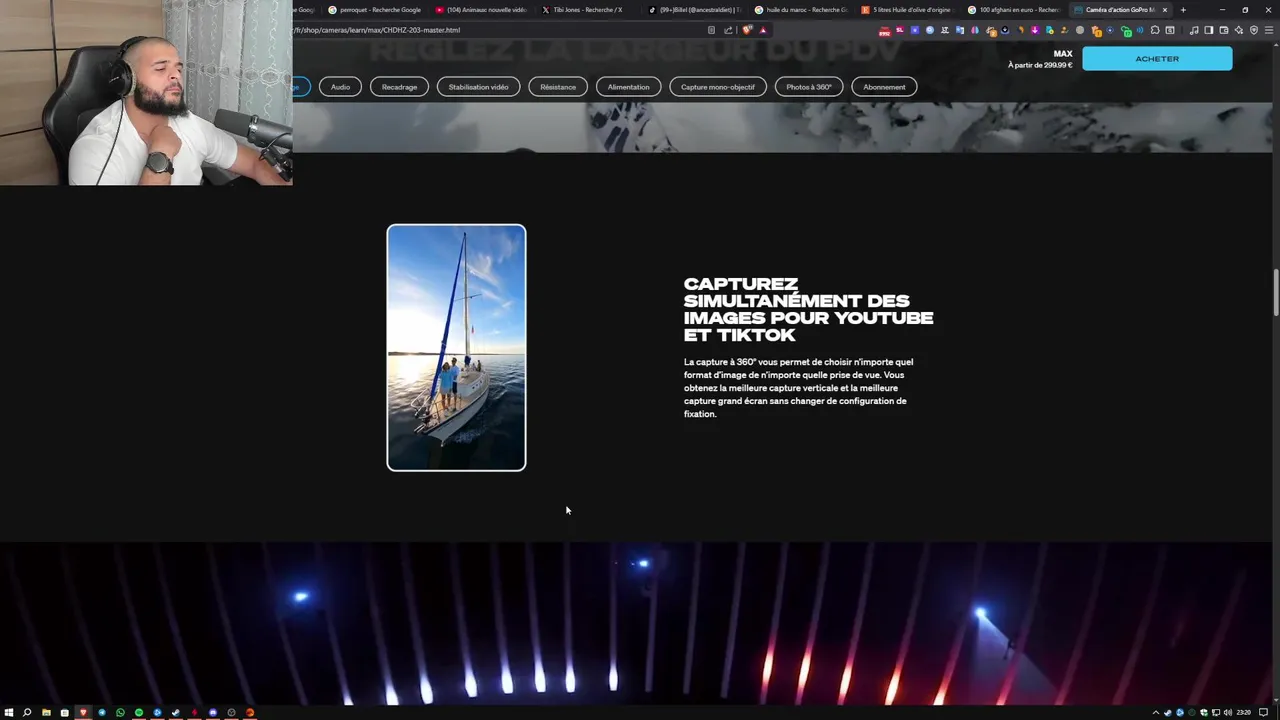
Task: Open the Brave Wallet icon
Action: pyautogui.click(x=1223, y=30)
